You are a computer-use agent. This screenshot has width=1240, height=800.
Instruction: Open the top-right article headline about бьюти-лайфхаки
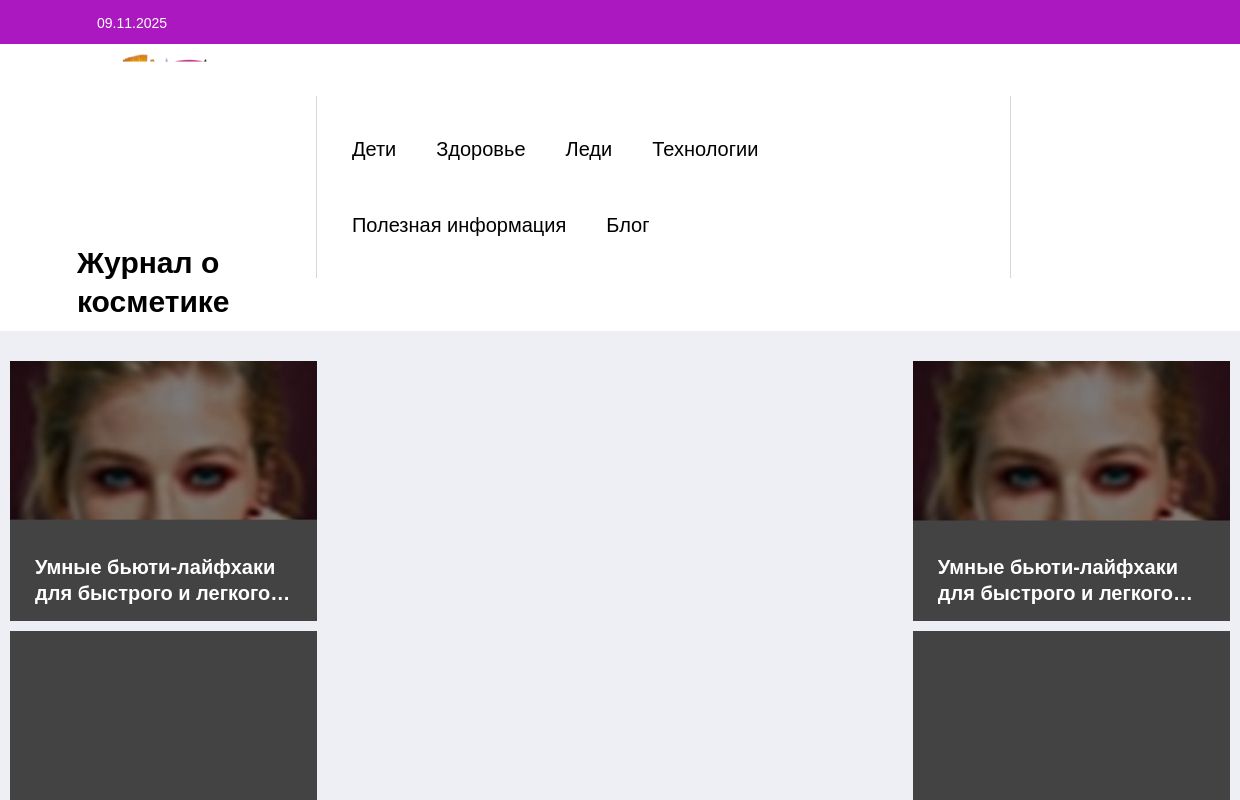1064,580
